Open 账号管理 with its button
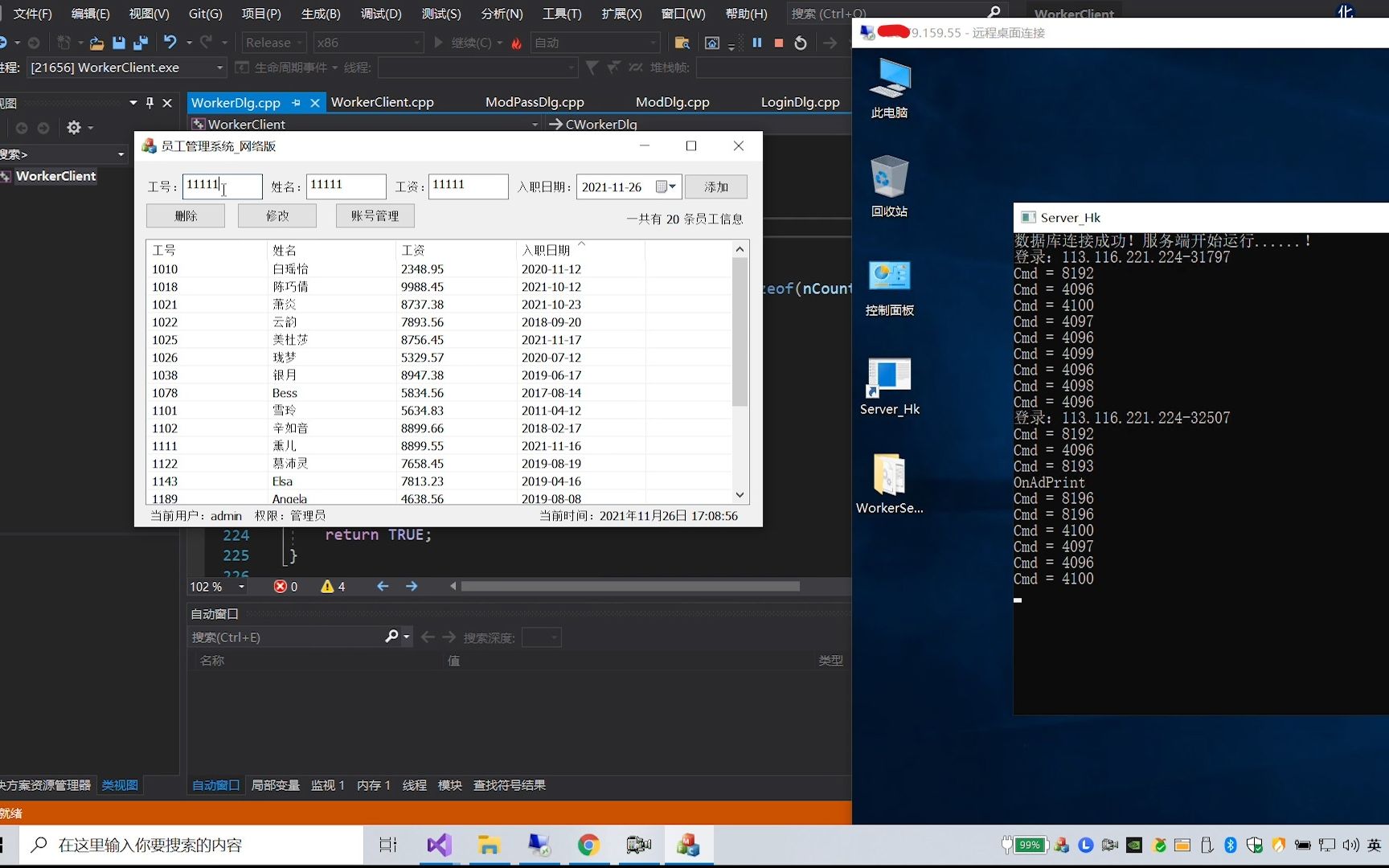Screen dimensions: 1389x868 375,215
